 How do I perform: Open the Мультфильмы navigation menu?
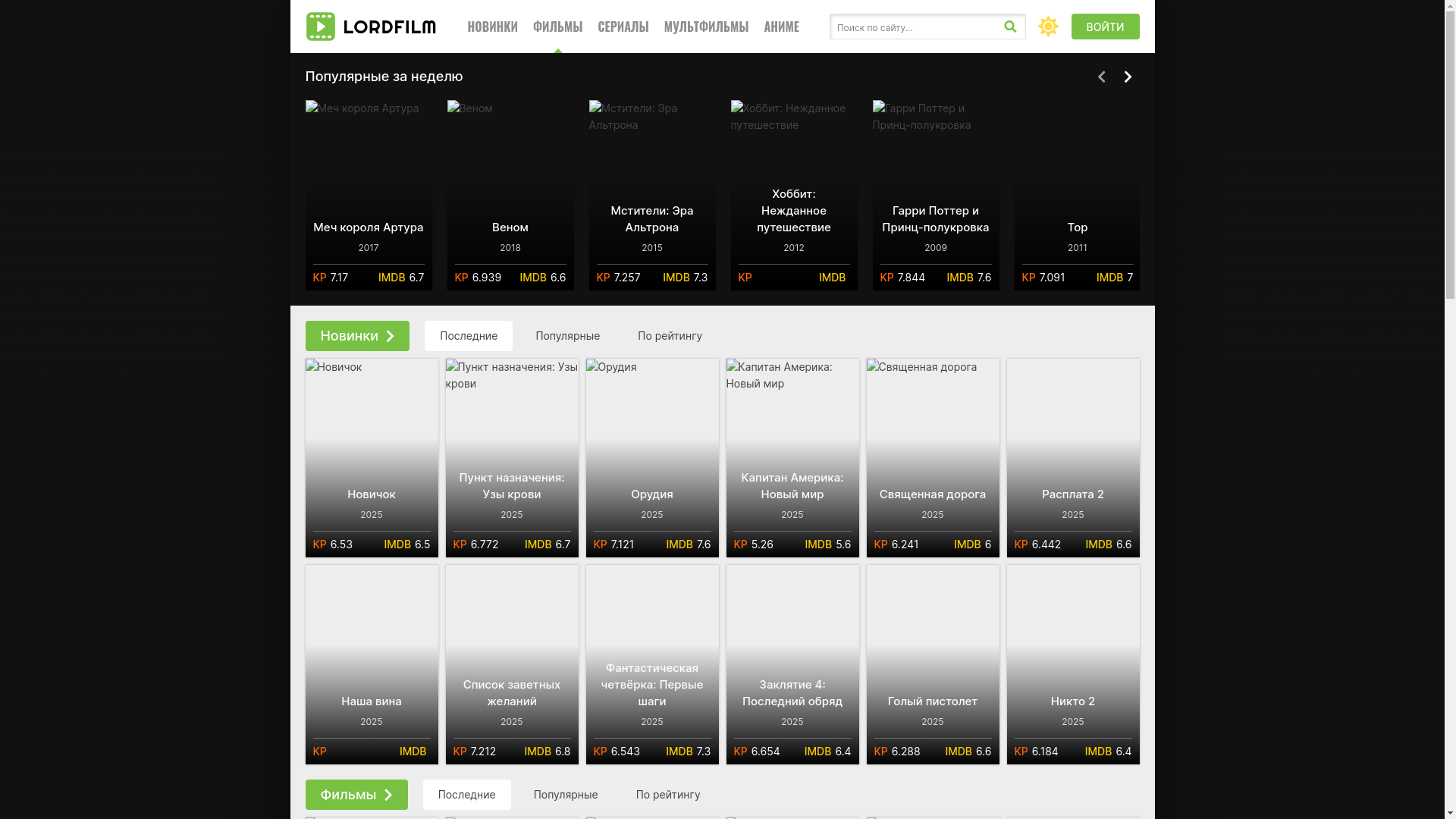click(x=706, y=27)
